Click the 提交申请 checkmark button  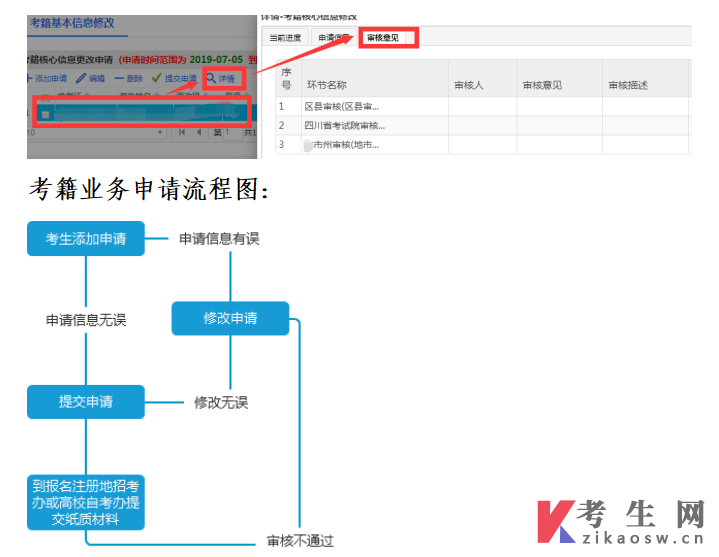coord(174,78)
